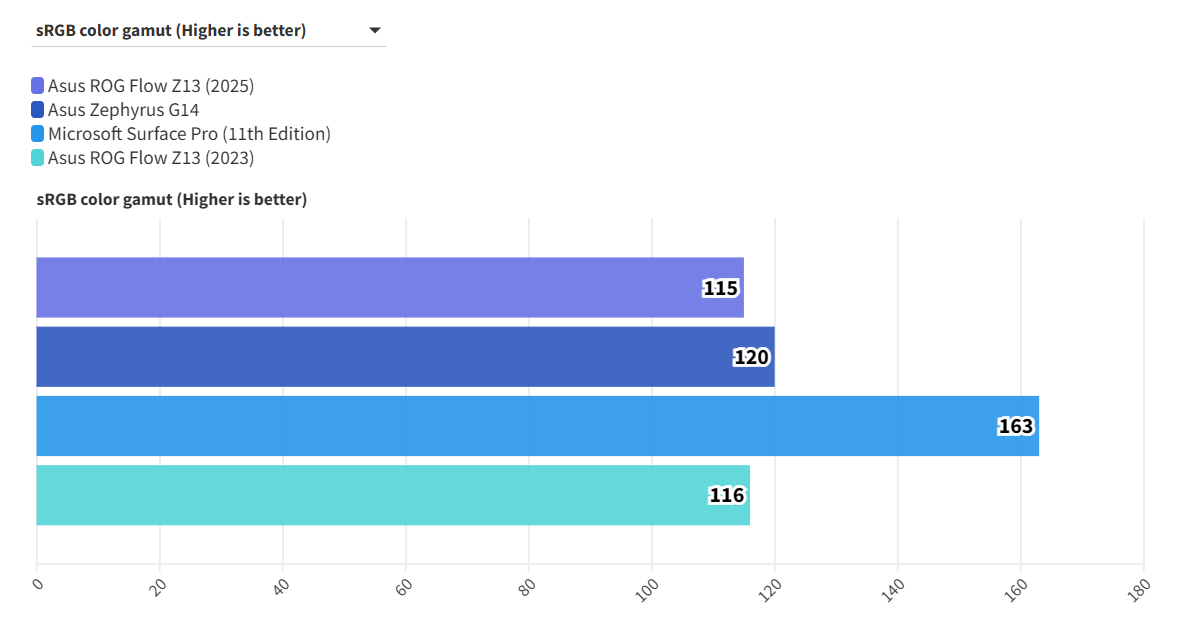Click the purple bar for ROG Flow Z13 2025
The image size is (1184, 625).
370,288
